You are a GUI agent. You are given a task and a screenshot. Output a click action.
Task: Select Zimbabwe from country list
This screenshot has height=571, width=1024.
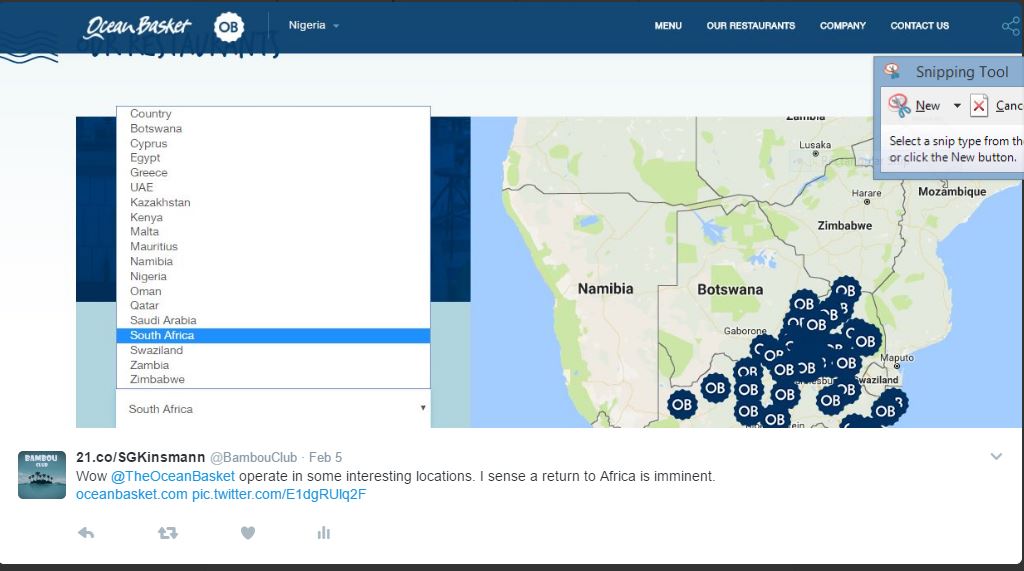[x=273, y=380]
